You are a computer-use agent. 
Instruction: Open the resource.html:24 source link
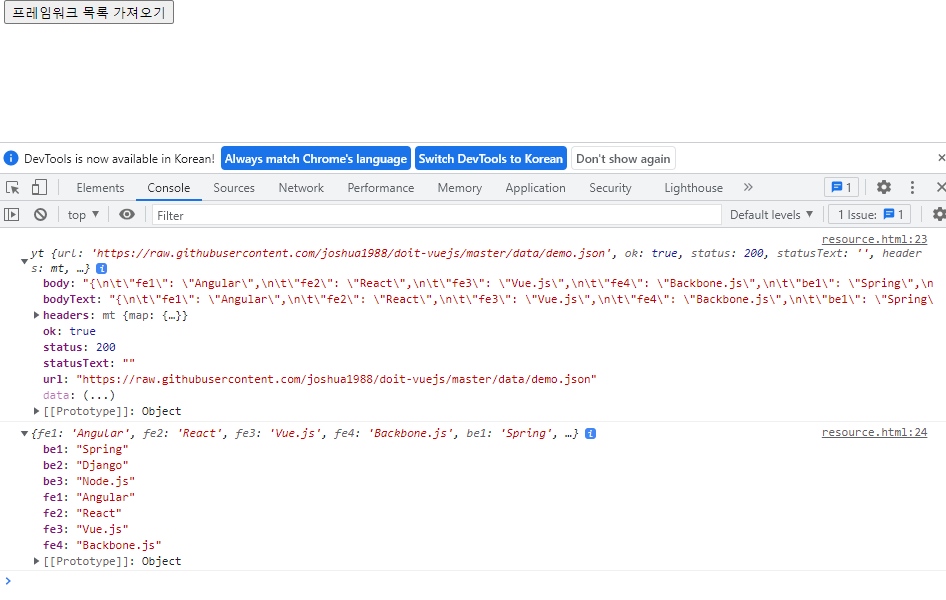874,432
